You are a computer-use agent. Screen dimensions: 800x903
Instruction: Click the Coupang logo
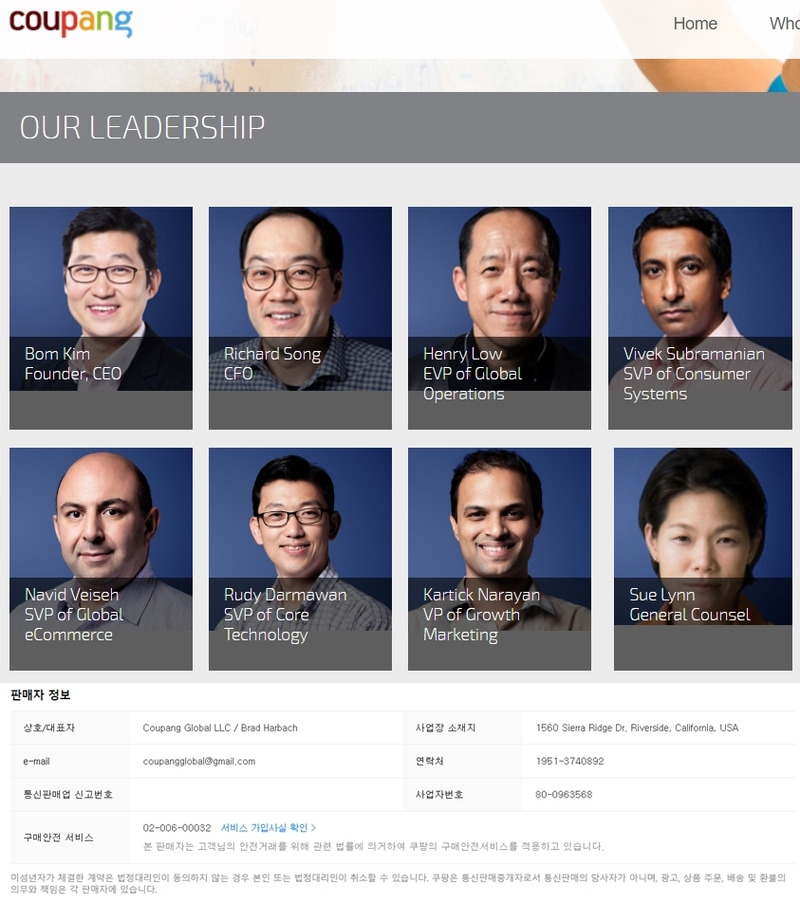click(x=71, y=22)
